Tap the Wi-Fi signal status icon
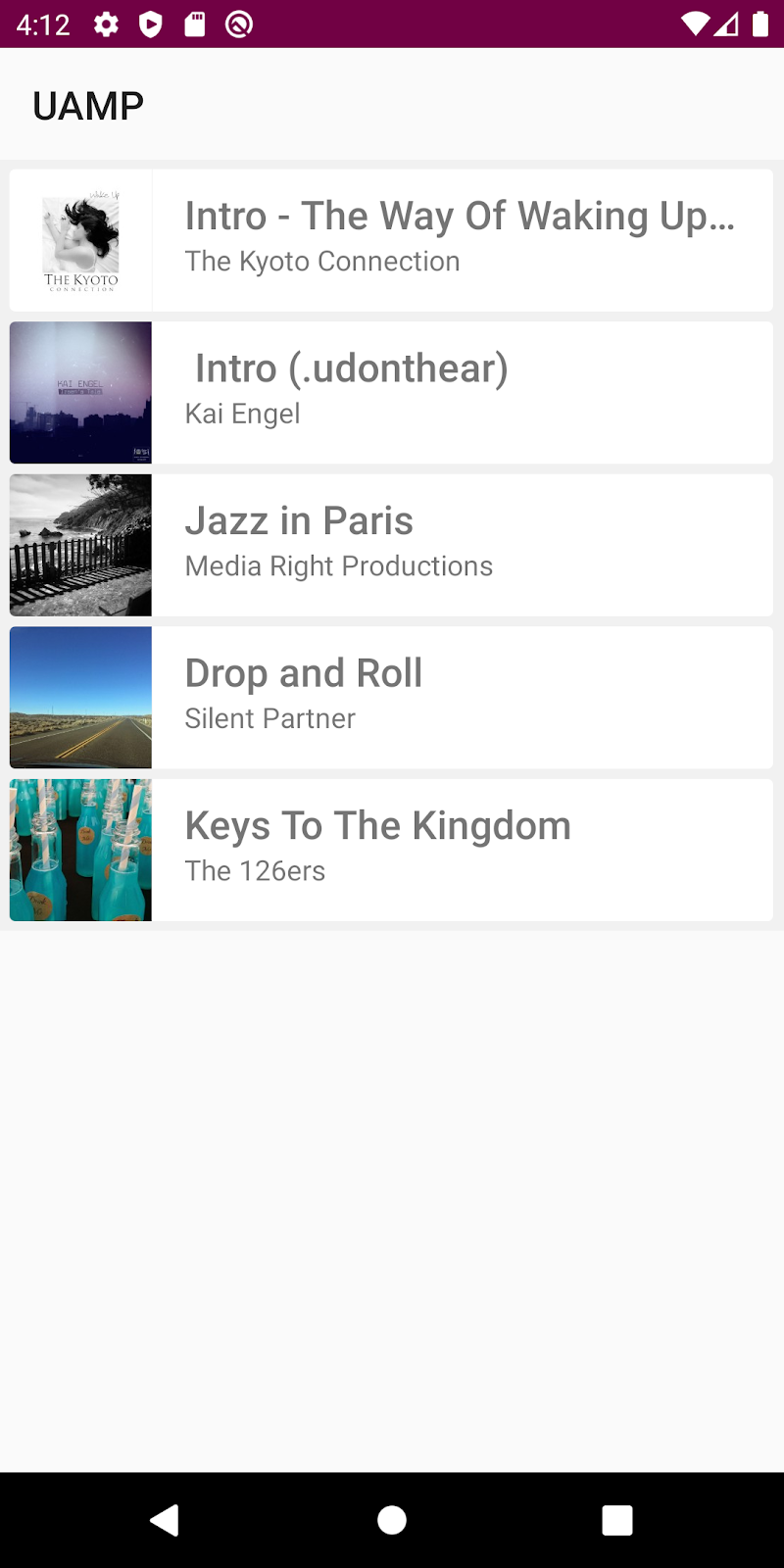Image resolution: width=784 pixels, height=1568 pixels. (695, 24)
